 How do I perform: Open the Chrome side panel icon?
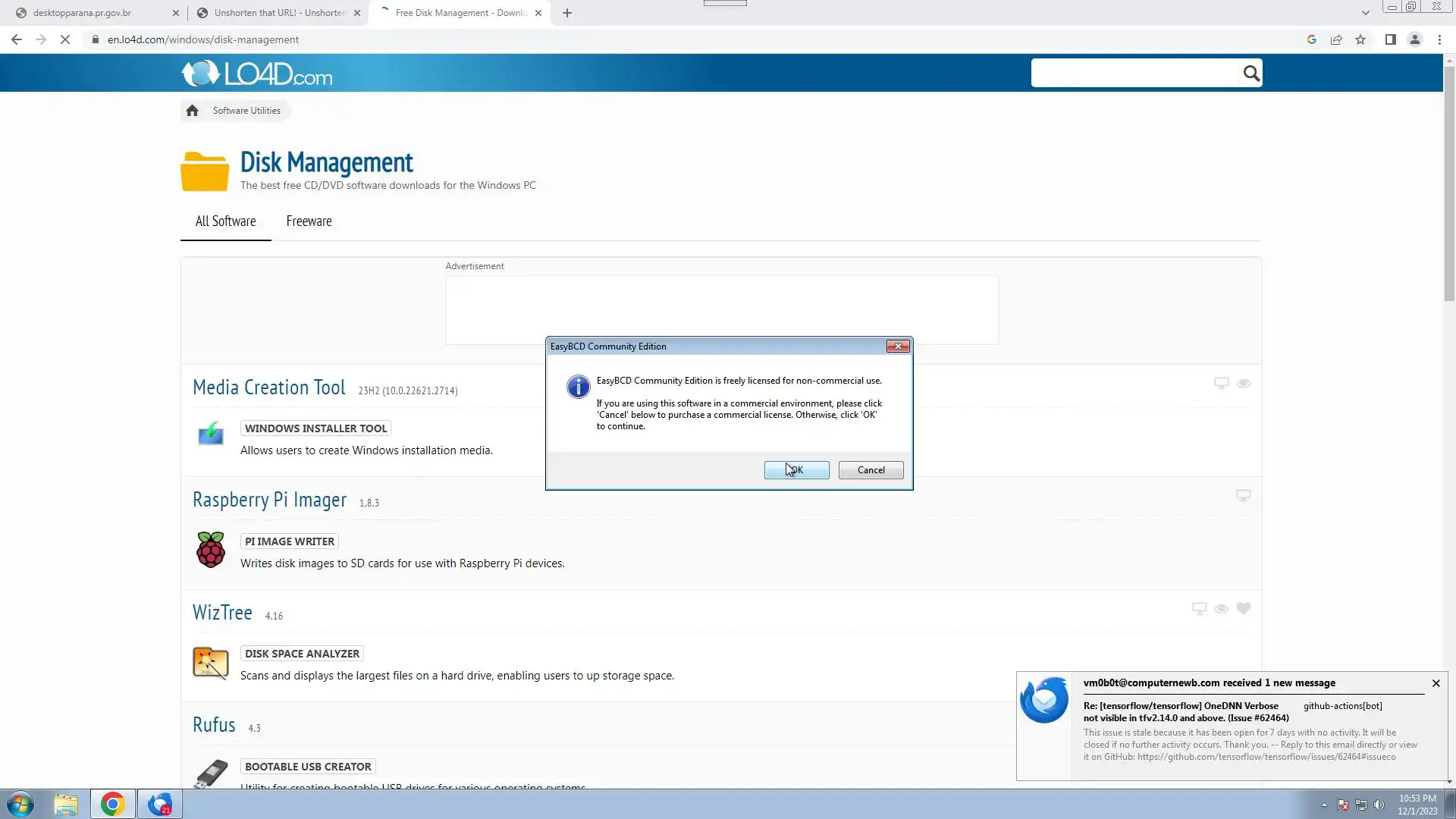1390,39
